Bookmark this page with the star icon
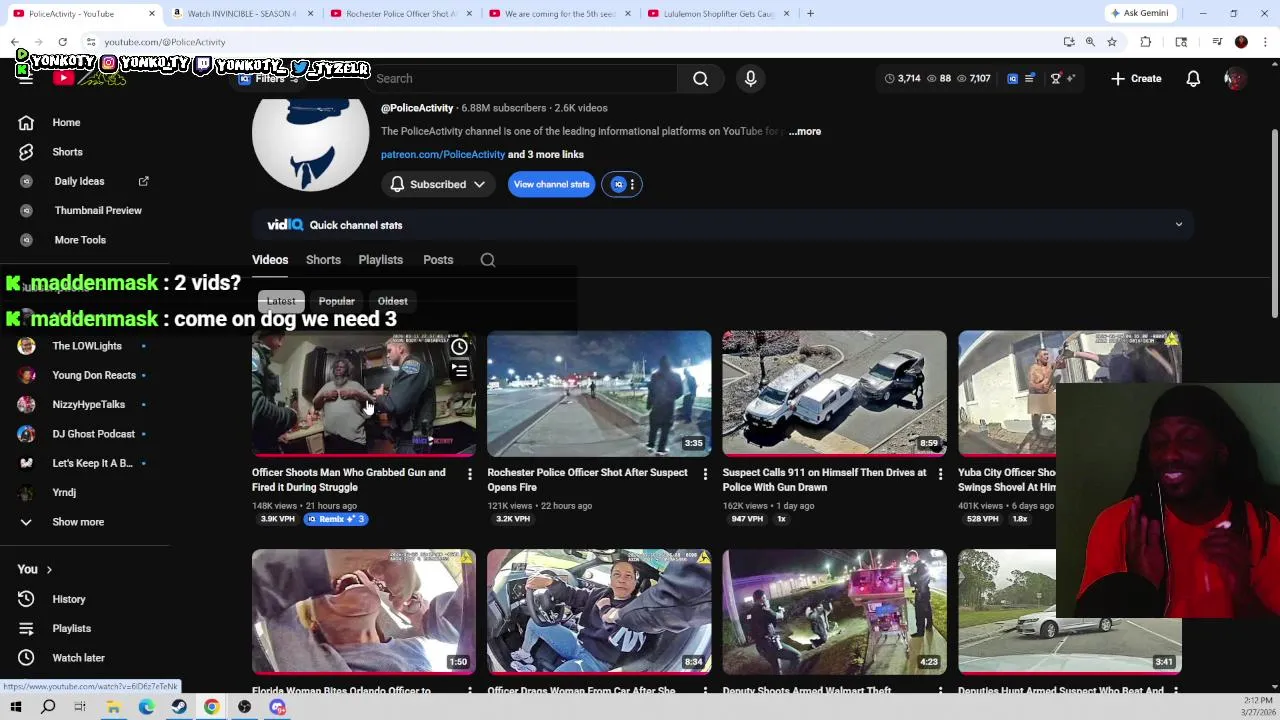 click(x=1111, y=42)
